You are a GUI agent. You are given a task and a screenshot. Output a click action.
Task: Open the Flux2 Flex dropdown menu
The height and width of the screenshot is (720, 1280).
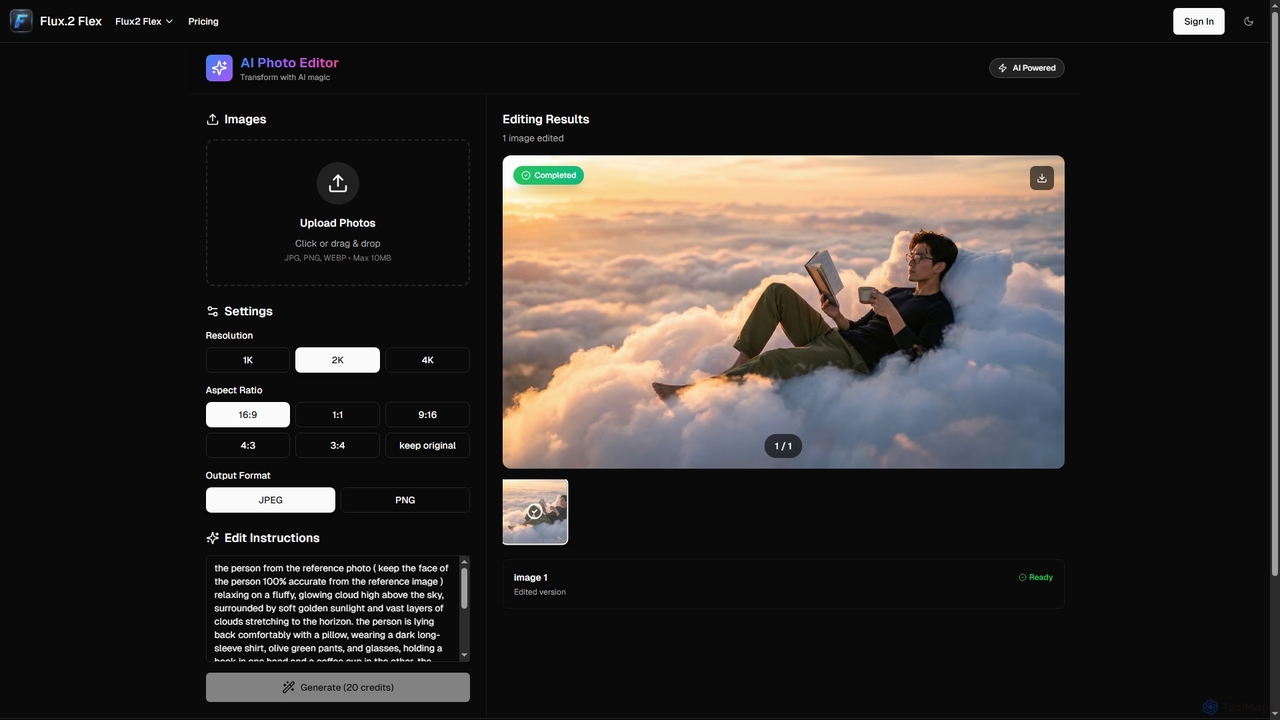144,21
